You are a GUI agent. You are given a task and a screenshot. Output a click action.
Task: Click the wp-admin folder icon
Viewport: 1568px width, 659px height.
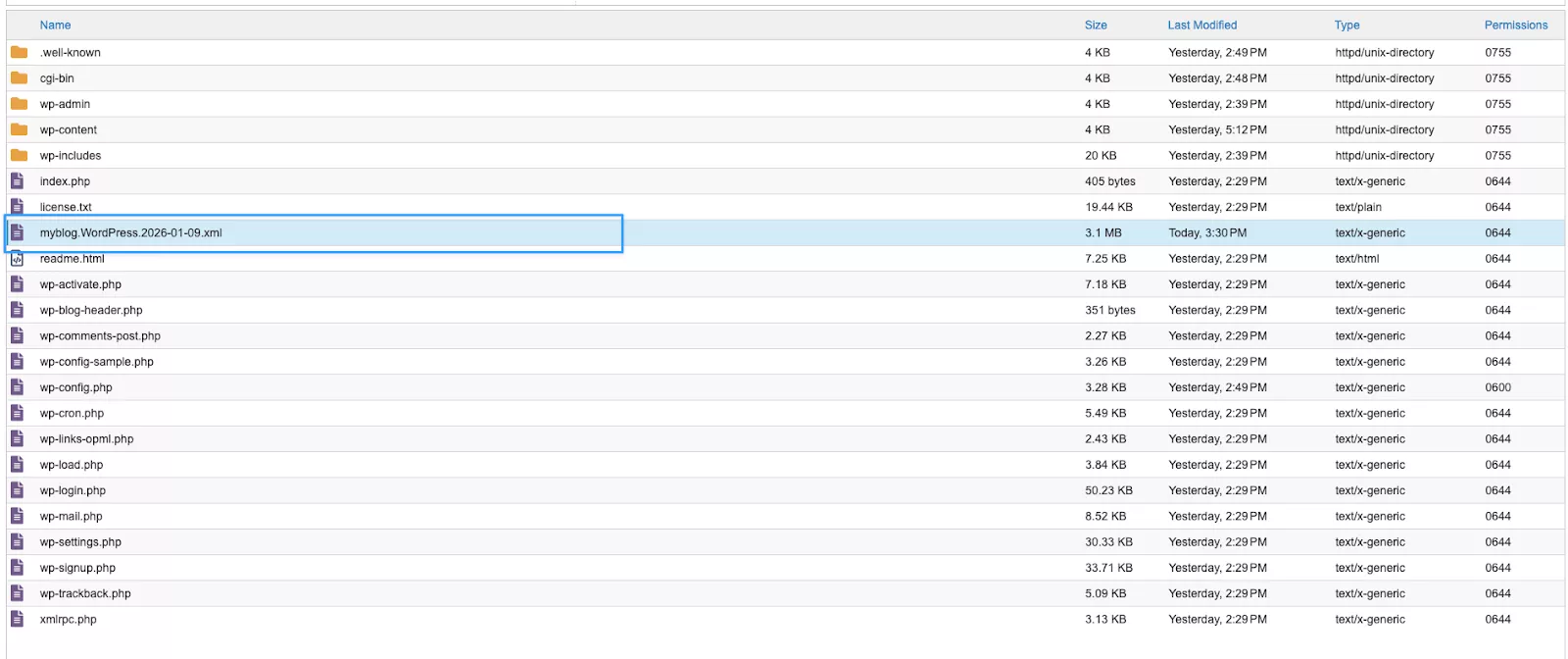(x=19, y=103)
